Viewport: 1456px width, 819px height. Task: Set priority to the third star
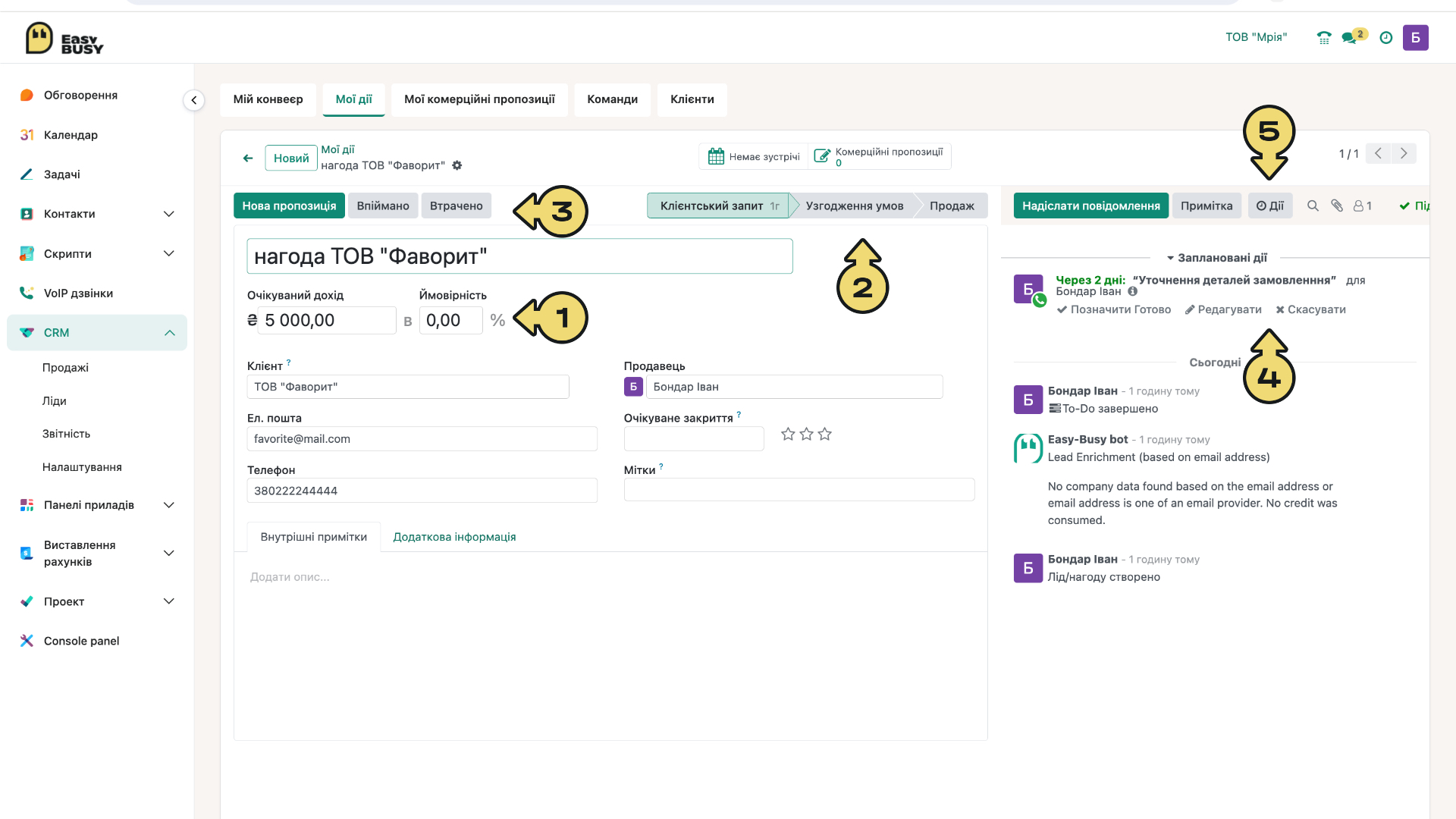coord(825,435)
